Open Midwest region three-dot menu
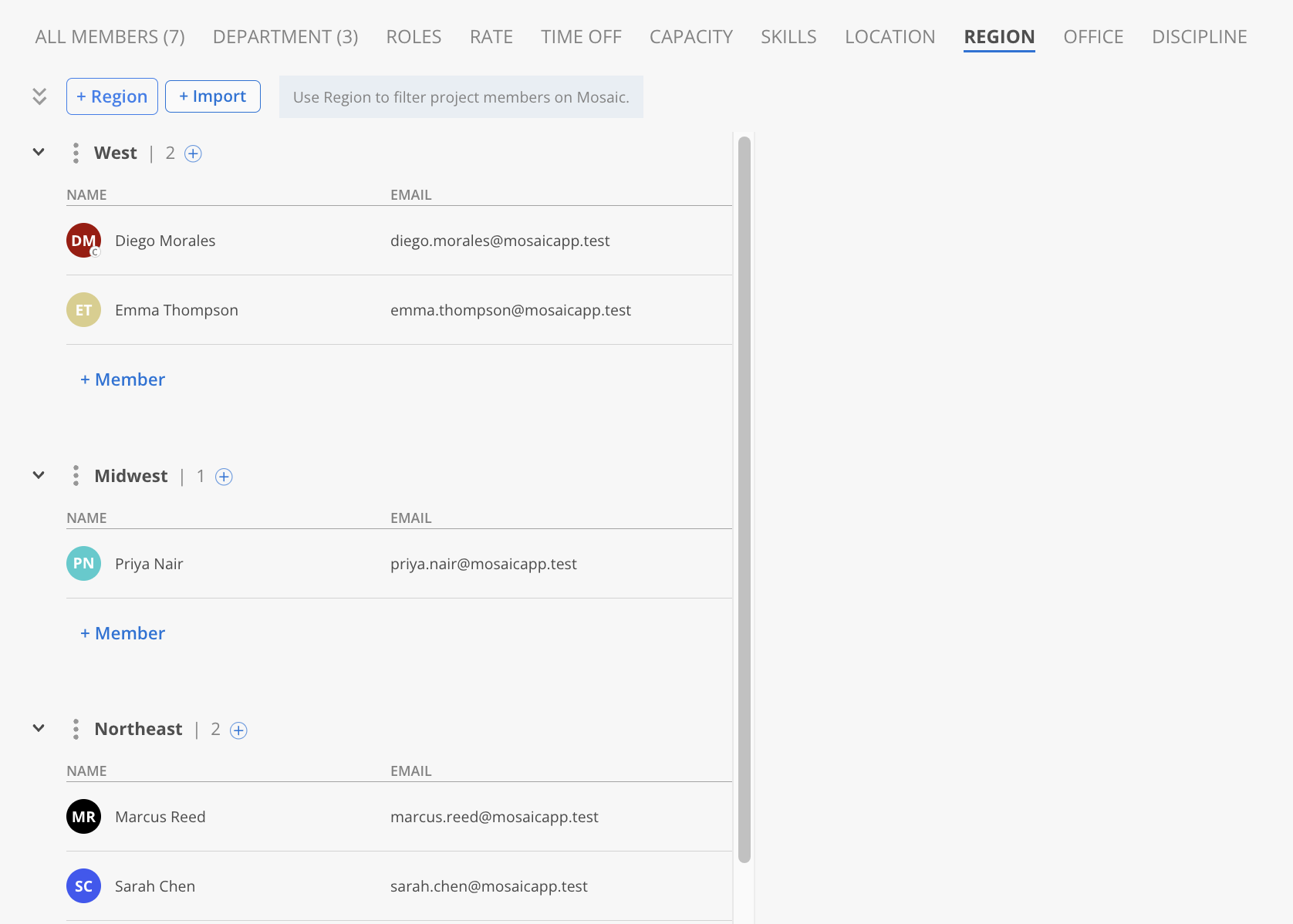Viewport: 1293px width, 924px height. [76, 476]
